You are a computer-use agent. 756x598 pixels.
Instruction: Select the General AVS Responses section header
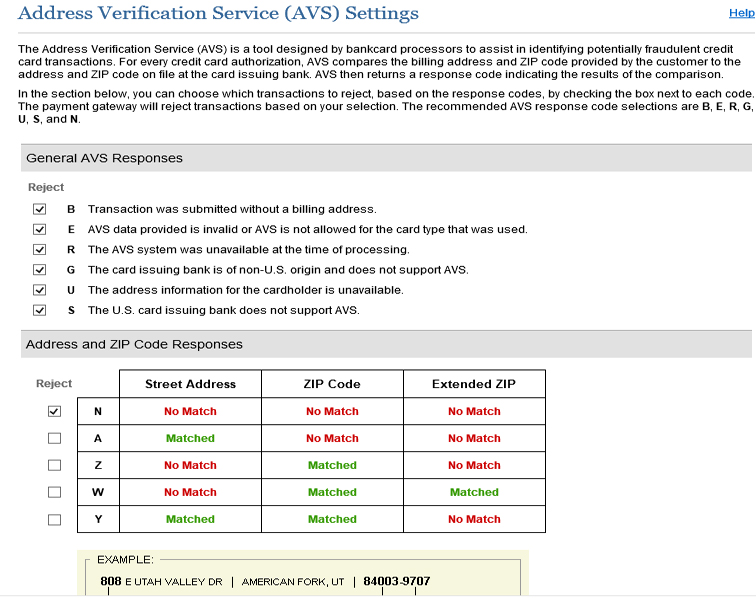[104, 158]
